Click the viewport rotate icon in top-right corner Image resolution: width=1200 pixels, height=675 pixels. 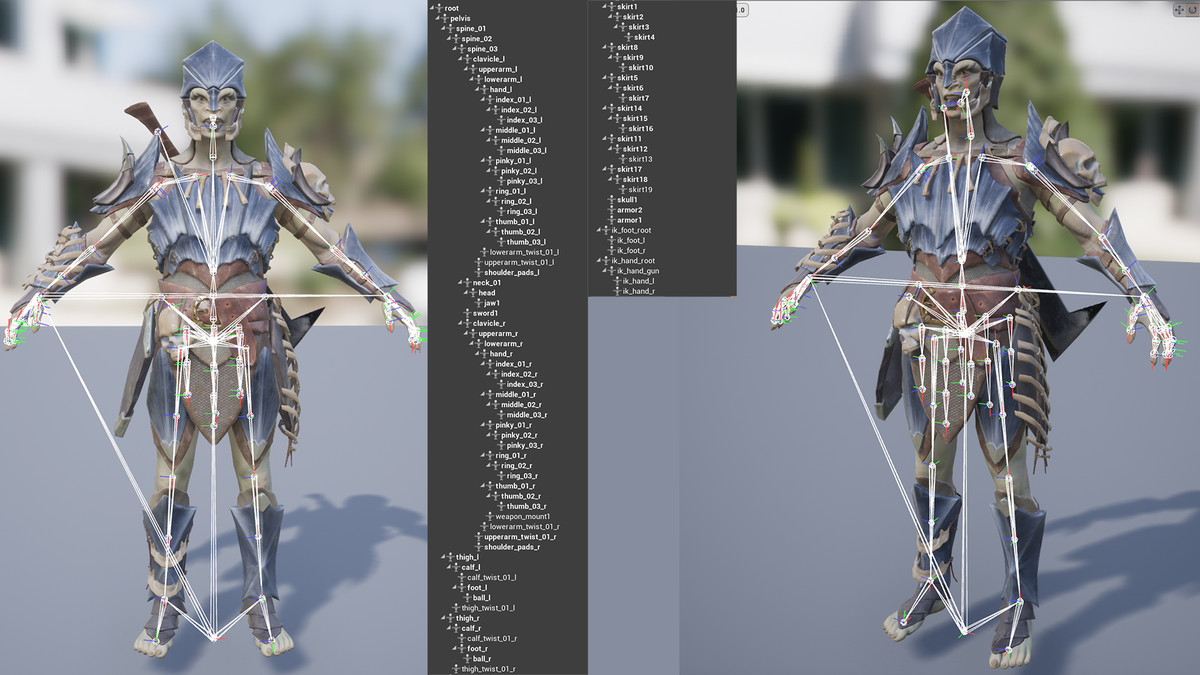[x=1190, y=9]
